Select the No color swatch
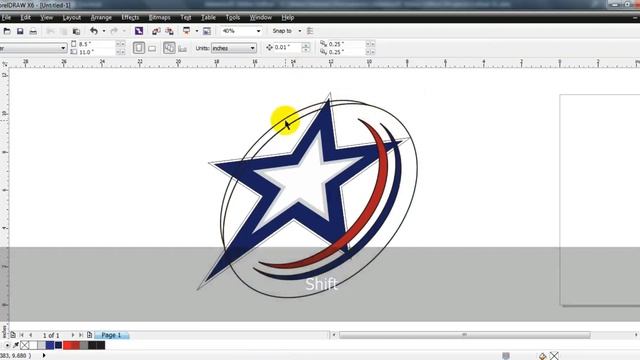 [x=24, y=345]
